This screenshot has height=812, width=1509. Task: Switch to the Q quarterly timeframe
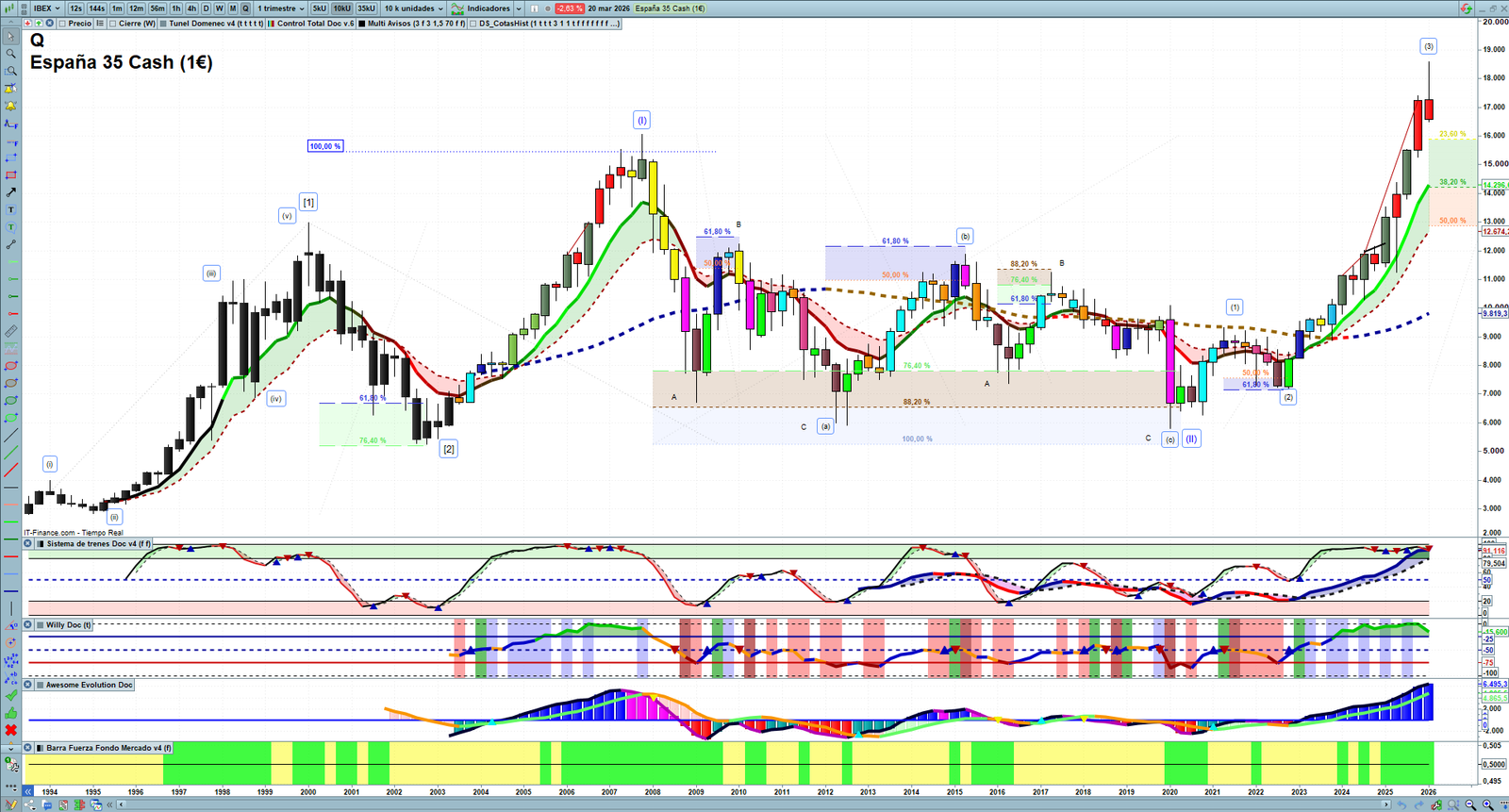[x=246, y=8]
